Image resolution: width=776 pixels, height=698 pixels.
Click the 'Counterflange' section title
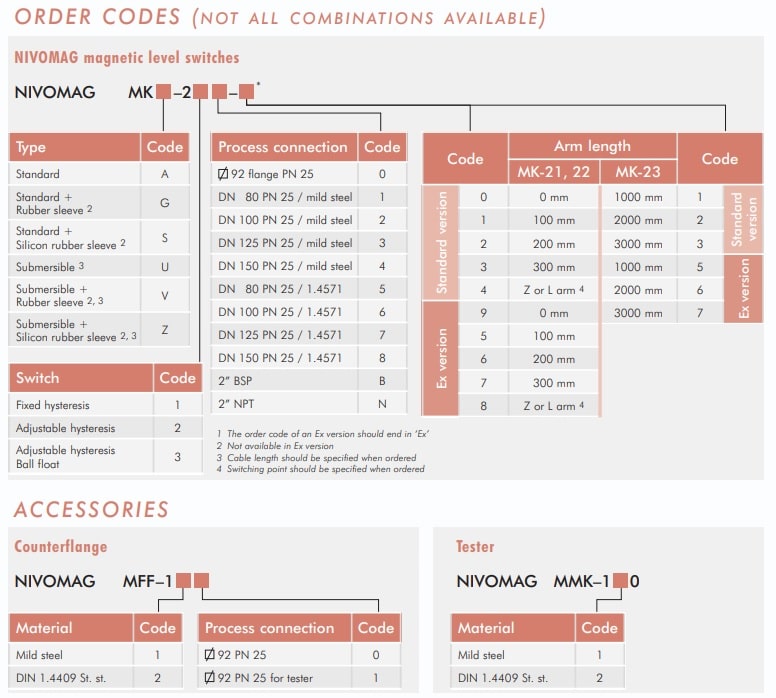tap(61, 547)
